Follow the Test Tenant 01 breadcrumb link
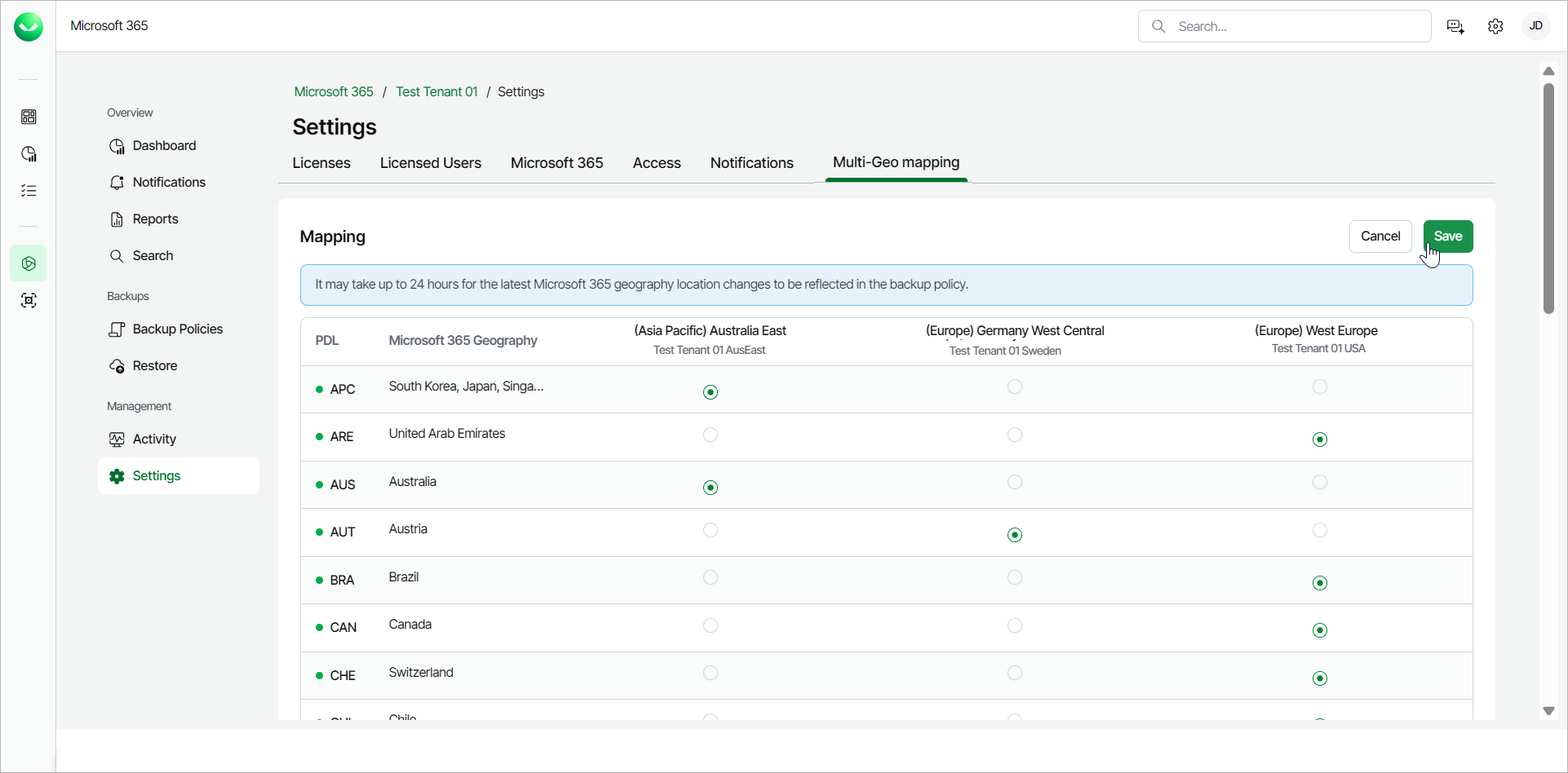 [x=436, y=92]
